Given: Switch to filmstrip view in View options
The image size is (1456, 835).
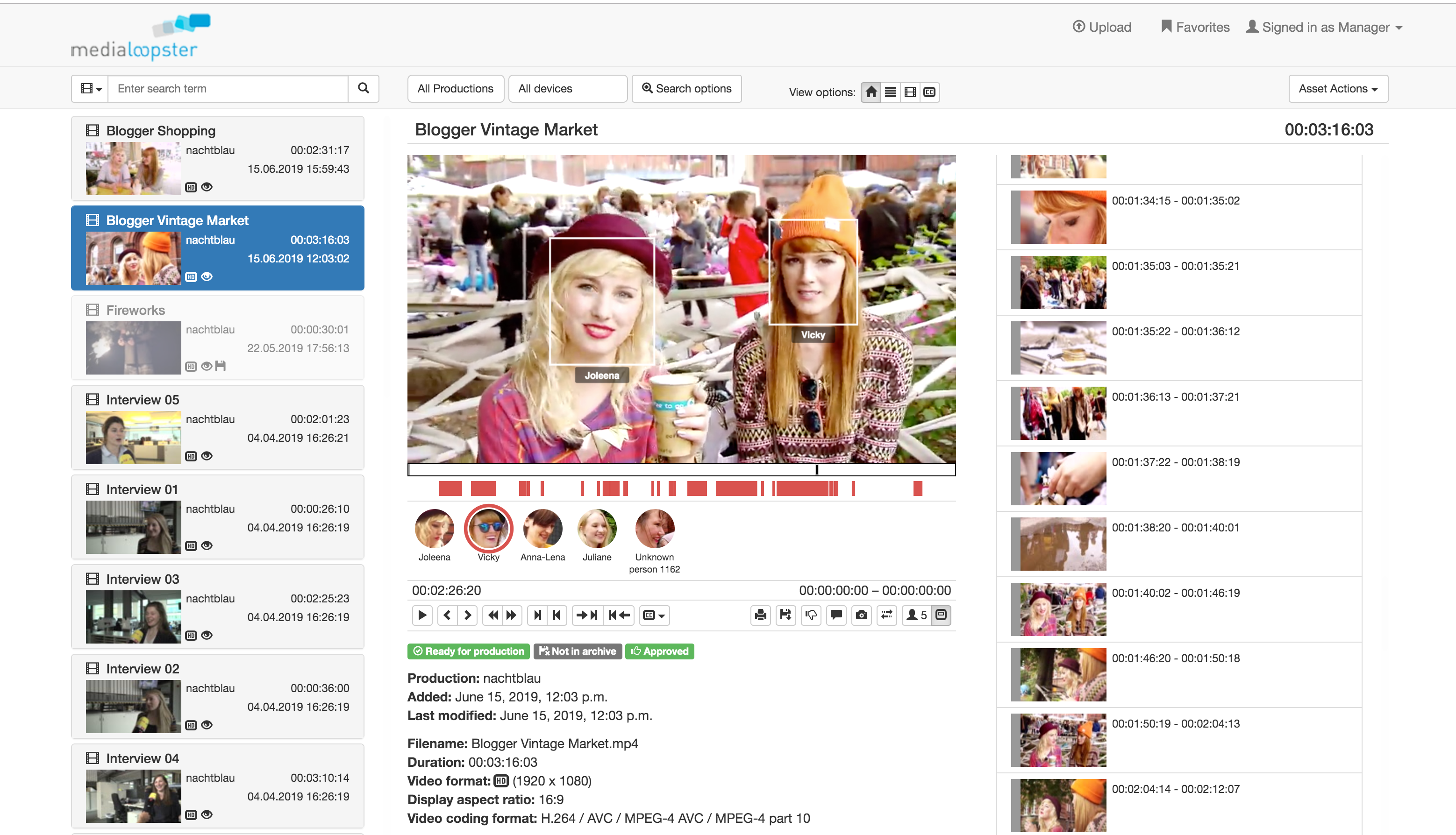Looking at the screenshot, I should (x=910, y=92).
